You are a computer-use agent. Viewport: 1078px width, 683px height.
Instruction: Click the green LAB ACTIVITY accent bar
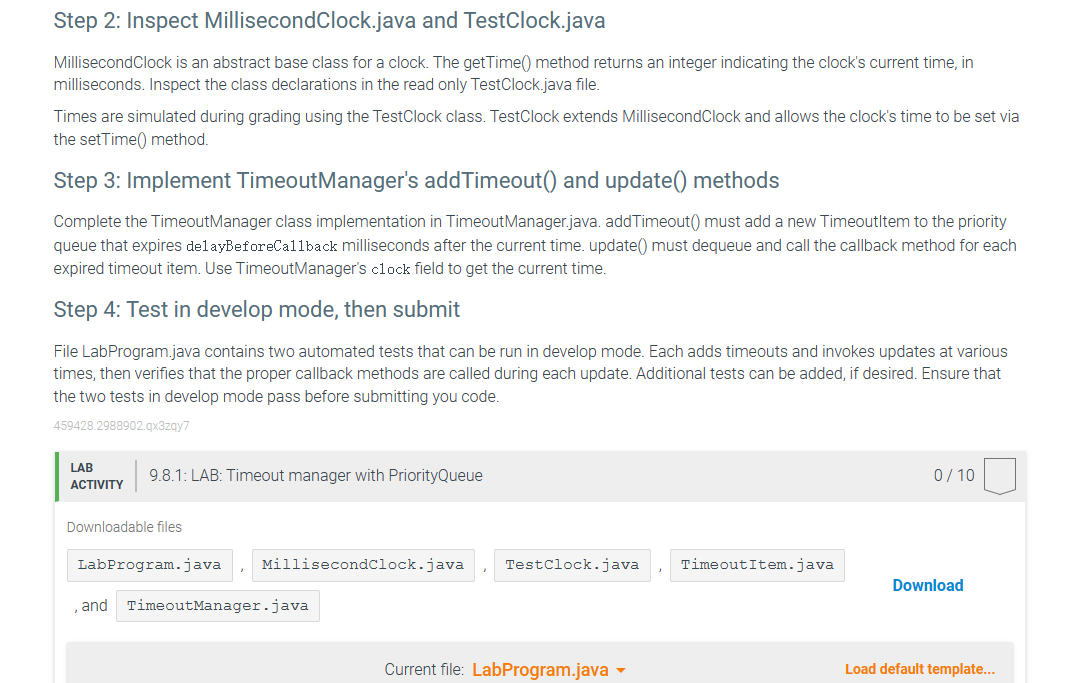[x=57, y=476]
